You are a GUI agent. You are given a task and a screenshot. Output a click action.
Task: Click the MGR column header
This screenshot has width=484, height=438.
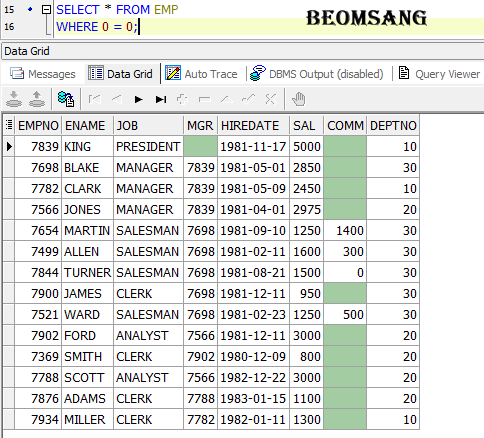coord(201,125)
